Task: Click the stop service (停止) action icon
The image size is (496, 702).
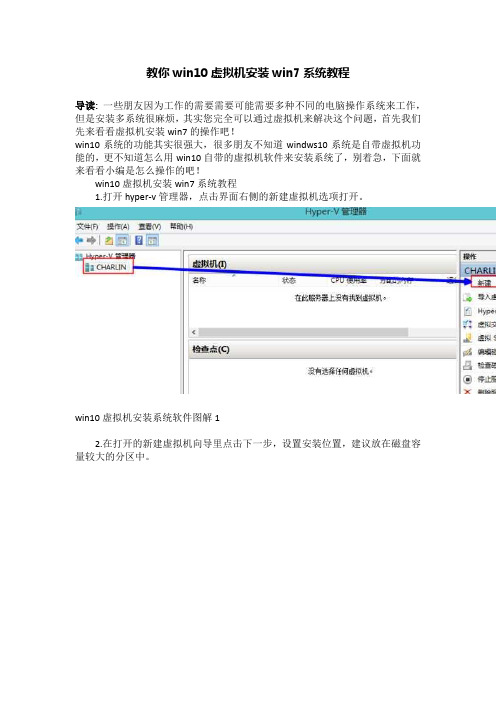Action: point(468,380)
